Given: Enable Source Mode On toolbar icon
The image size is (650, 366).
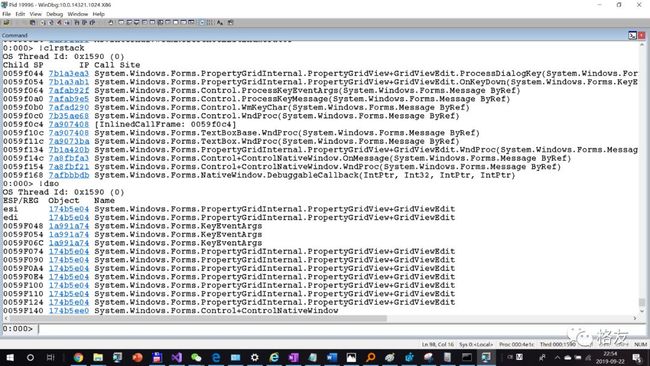Looking at the screenshot, I should coord(202,22).
